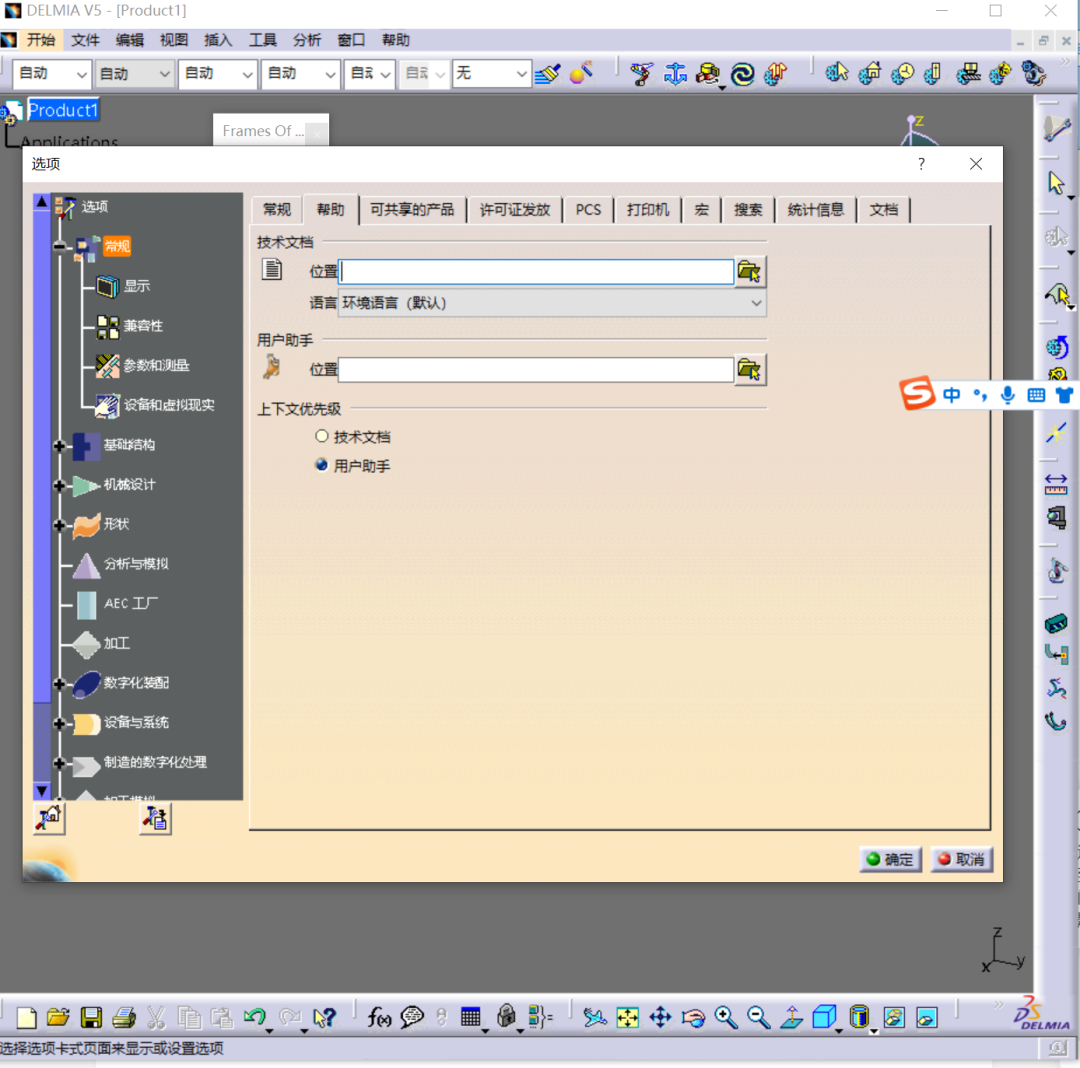
Task: Click the 取消 button
Action: coord(961,859)
